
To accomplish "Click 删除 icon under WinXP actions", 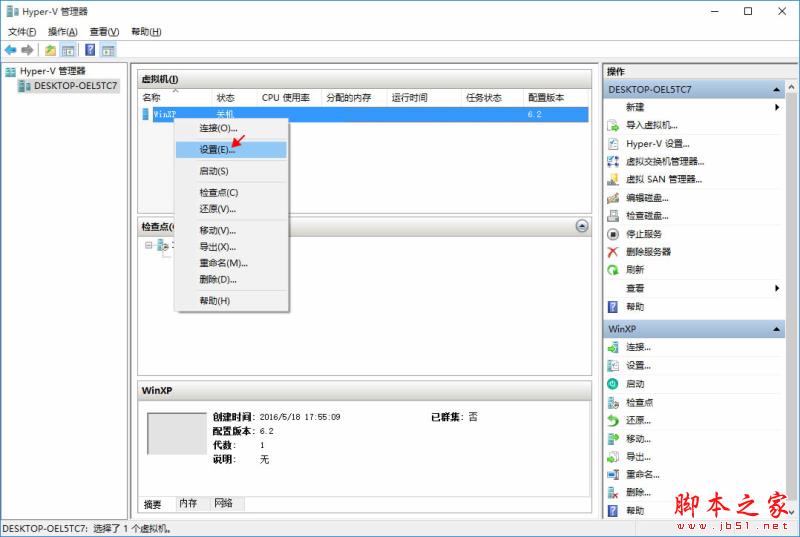I will tap(613, 493).
